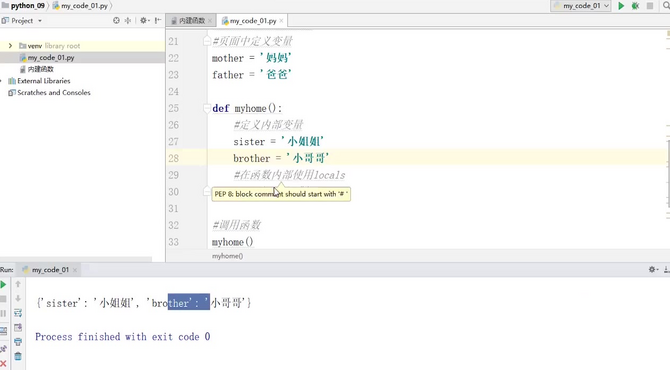The width and height of the screenshot is (670, 370).
Task: Select the 内建函数 file in project tree
Action: click(x=41, y=69)
